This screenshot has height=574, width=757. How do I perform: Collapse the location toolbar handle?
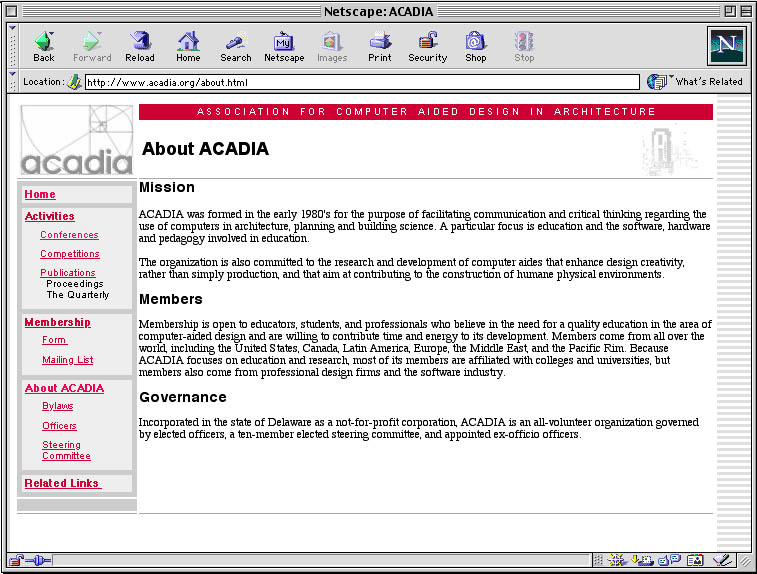tap(13, 81)
